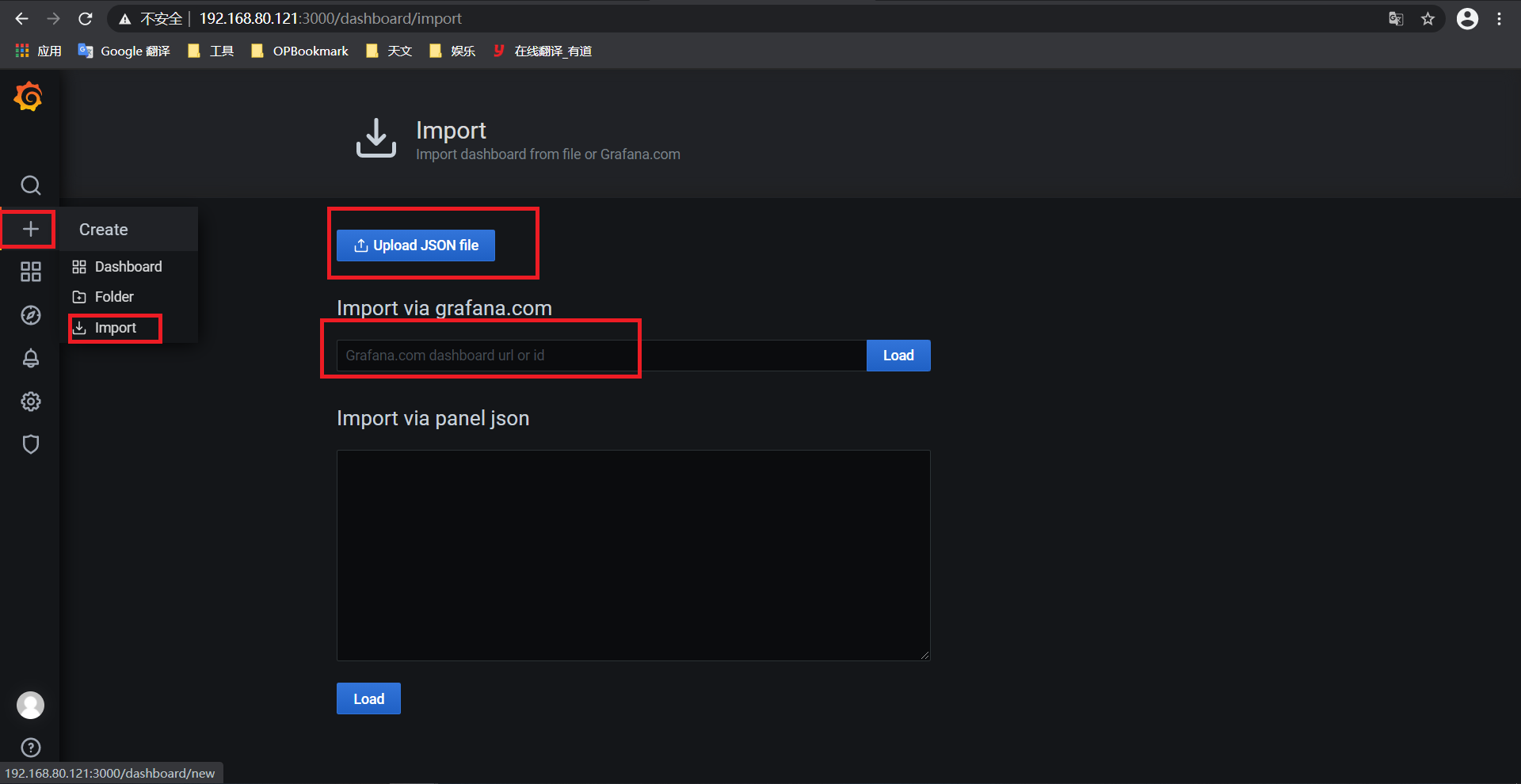Open the OPBookmark bookmarks folder
The width and height of the screenshot is (1521, 784).
pyautogui.click(x=299, y=51)
